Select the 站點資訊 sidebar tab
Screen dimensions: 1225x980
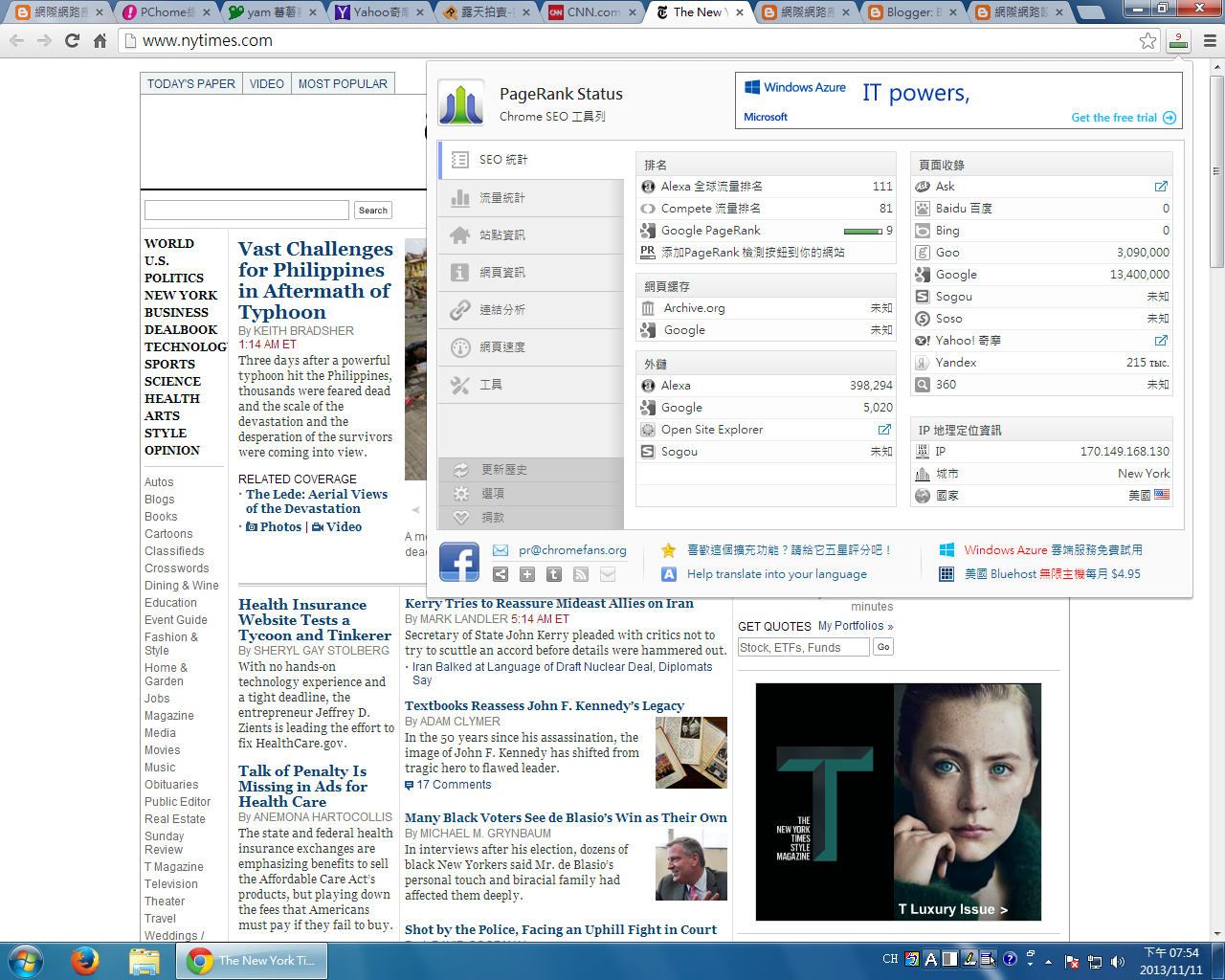(x=531, y=235)
